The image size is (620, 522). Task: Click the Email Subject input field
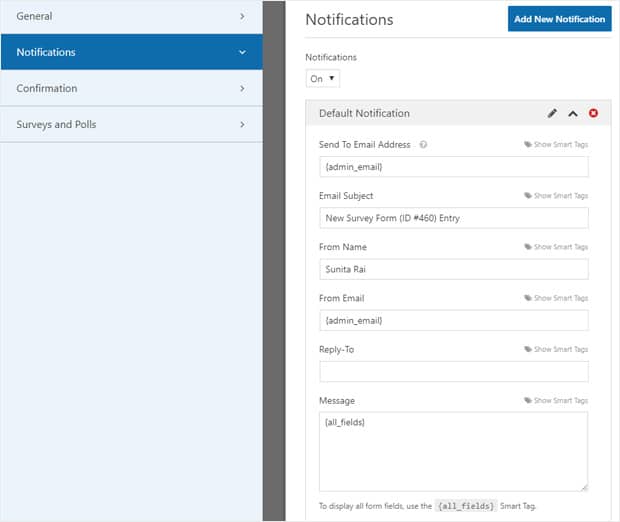point(454,218)
